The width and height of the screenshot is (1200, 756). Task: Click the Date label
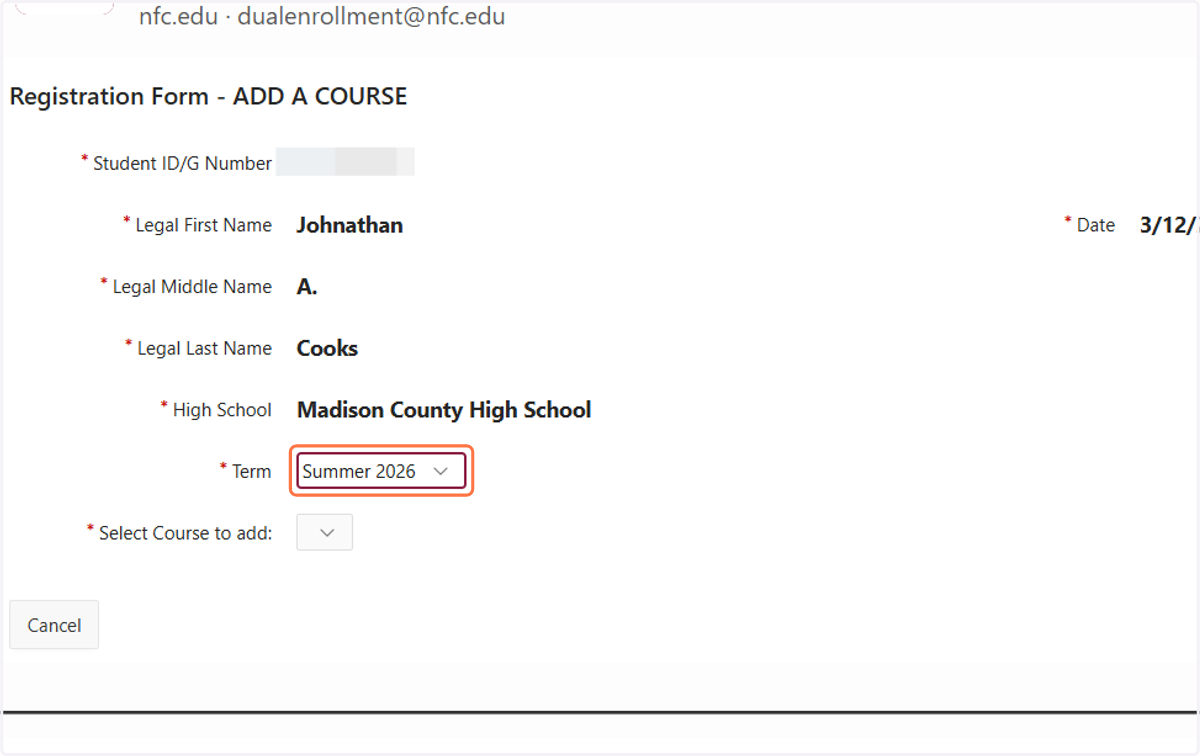click(x=1096, y=226)
